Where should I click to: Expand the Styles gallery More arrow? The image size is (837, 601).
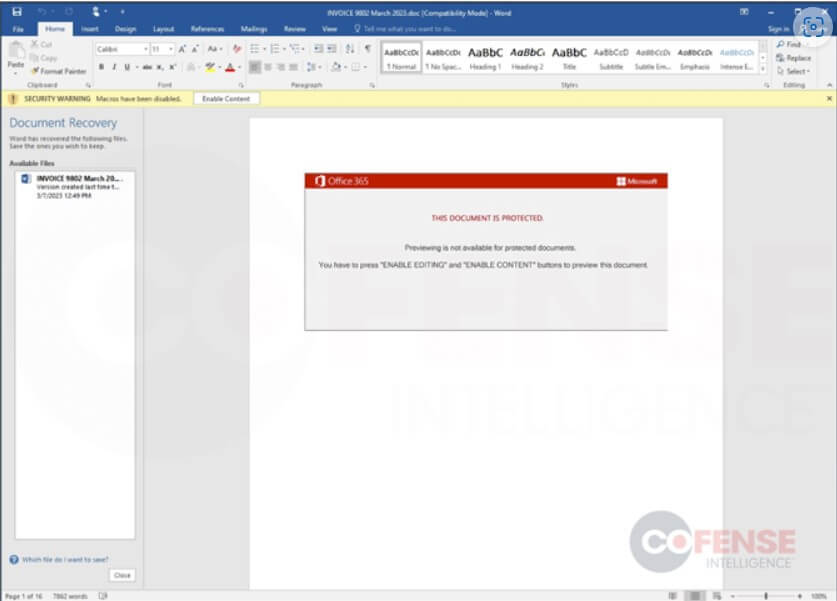coord(763,69)
